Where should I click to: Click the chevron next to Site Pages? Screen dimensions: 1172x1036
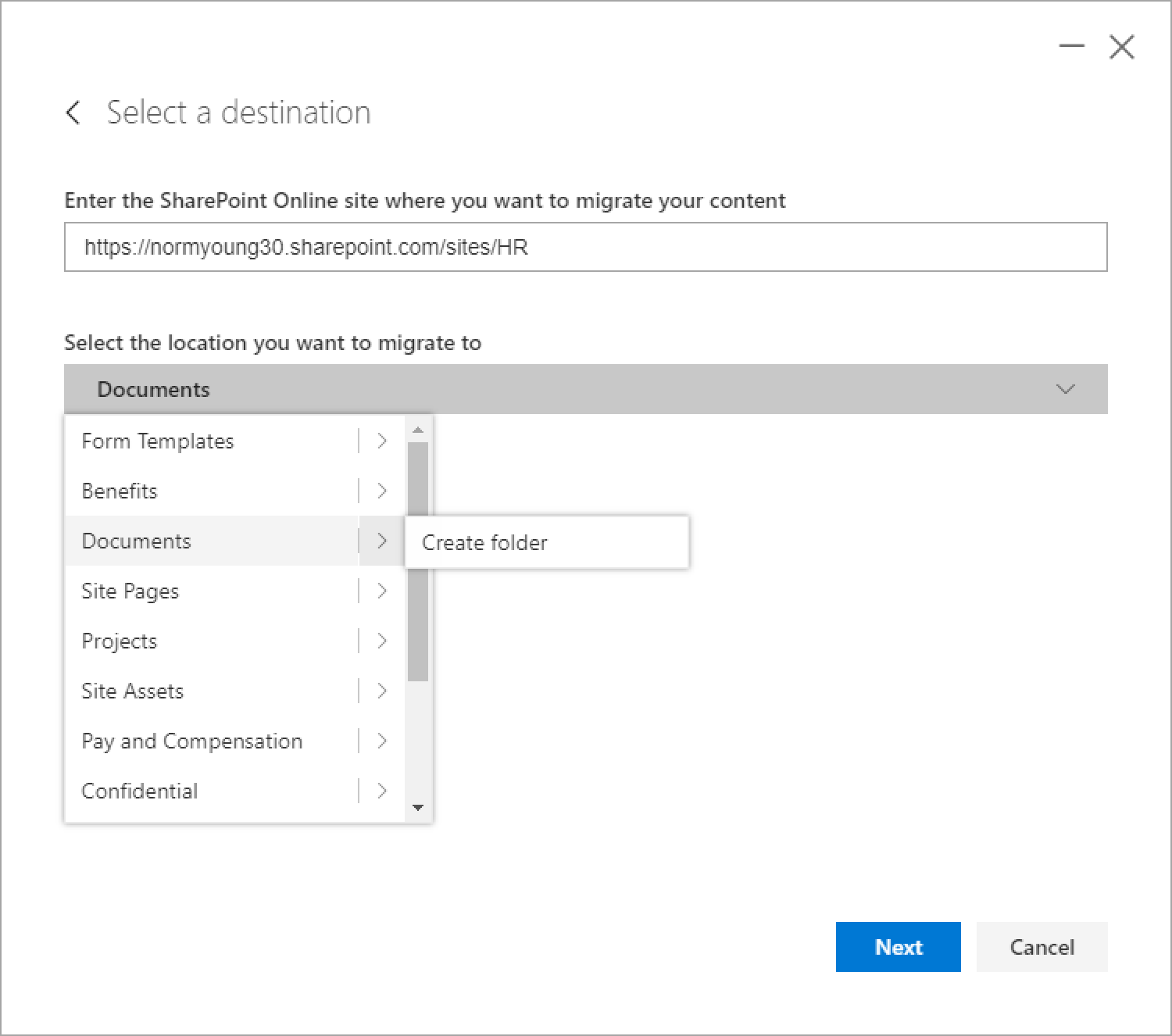click(x=382, y=591)
